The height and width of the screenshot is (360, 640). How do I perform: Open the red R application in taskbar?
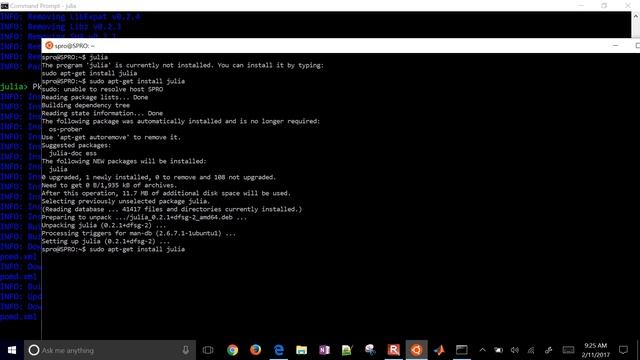click(393, 350)
